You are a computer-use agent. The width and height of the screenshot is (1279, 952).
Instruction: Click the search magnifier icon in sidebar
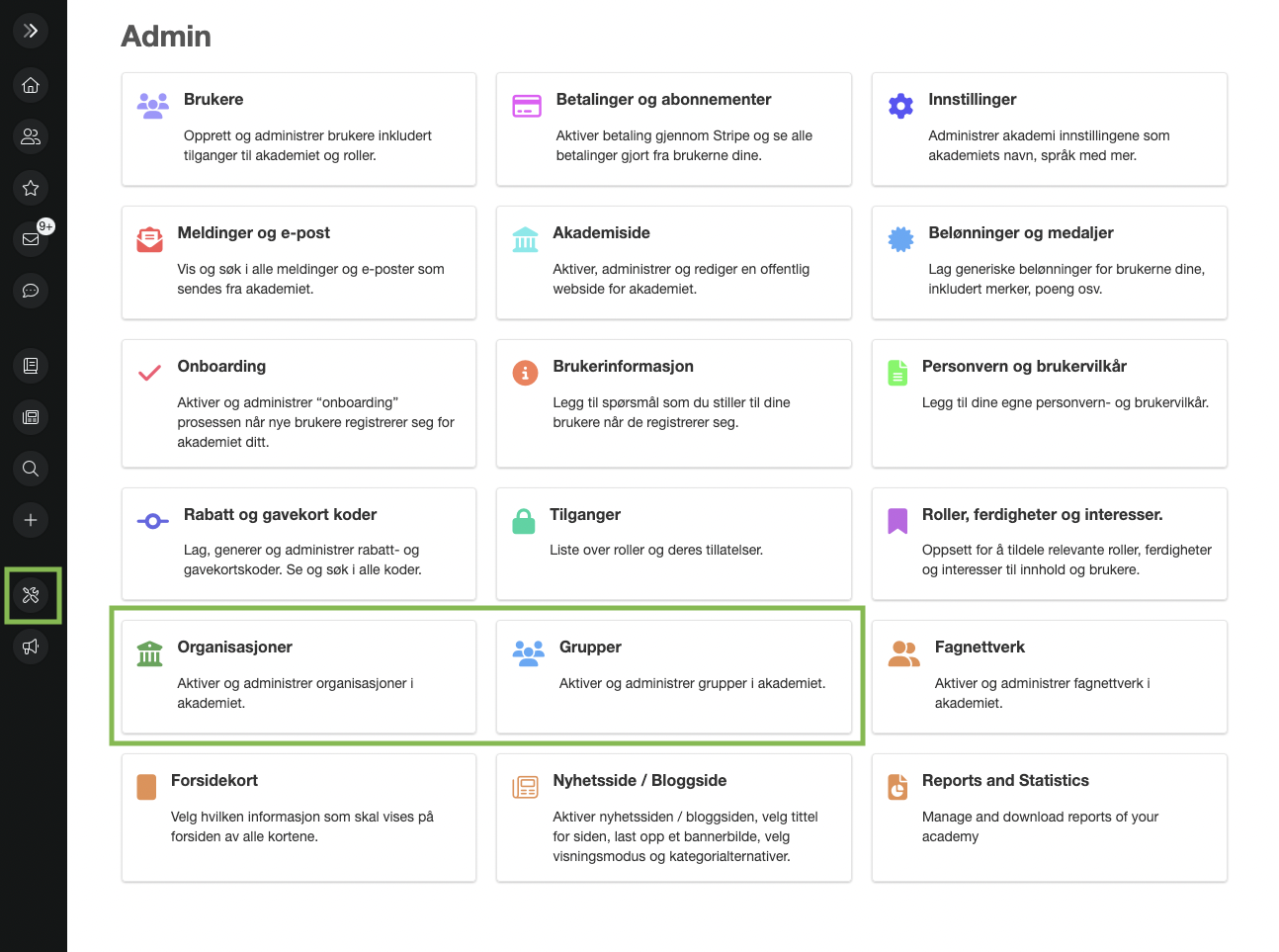(31, 469)
